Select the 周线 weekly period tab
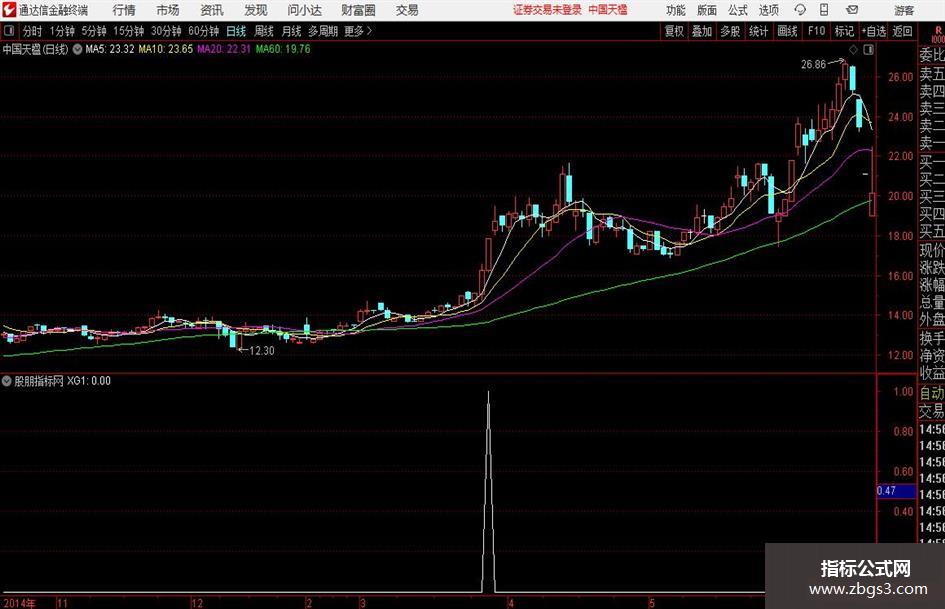Screen dimensions: 945x609 coord(264,31)
